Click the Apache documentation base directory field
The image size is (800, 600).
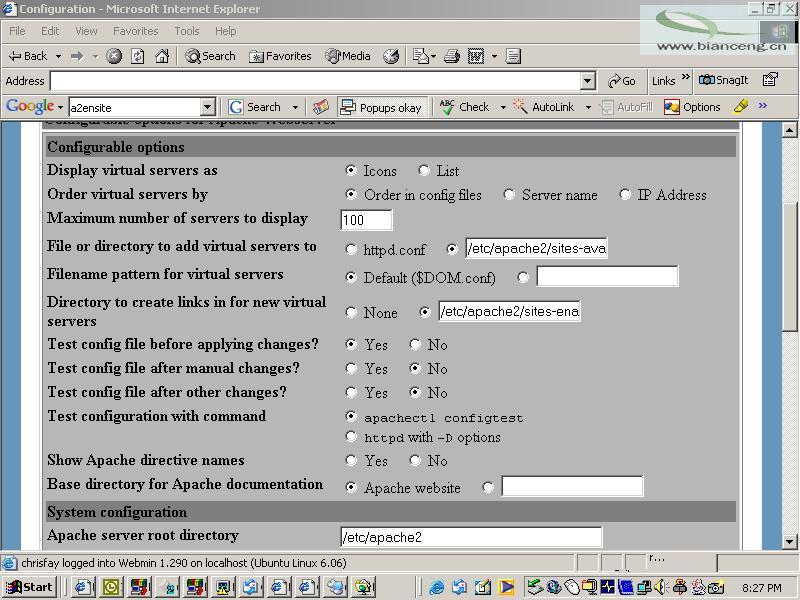(572, 486)
